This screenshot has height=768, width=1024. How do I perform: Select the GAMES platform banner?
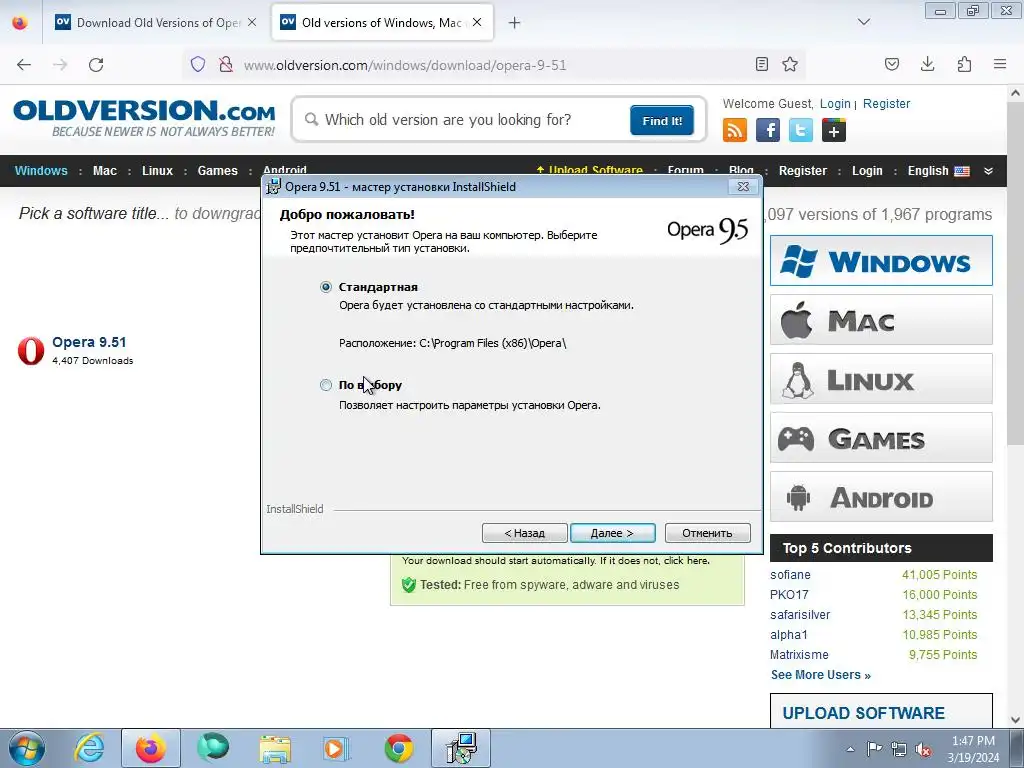coord(881,438)
